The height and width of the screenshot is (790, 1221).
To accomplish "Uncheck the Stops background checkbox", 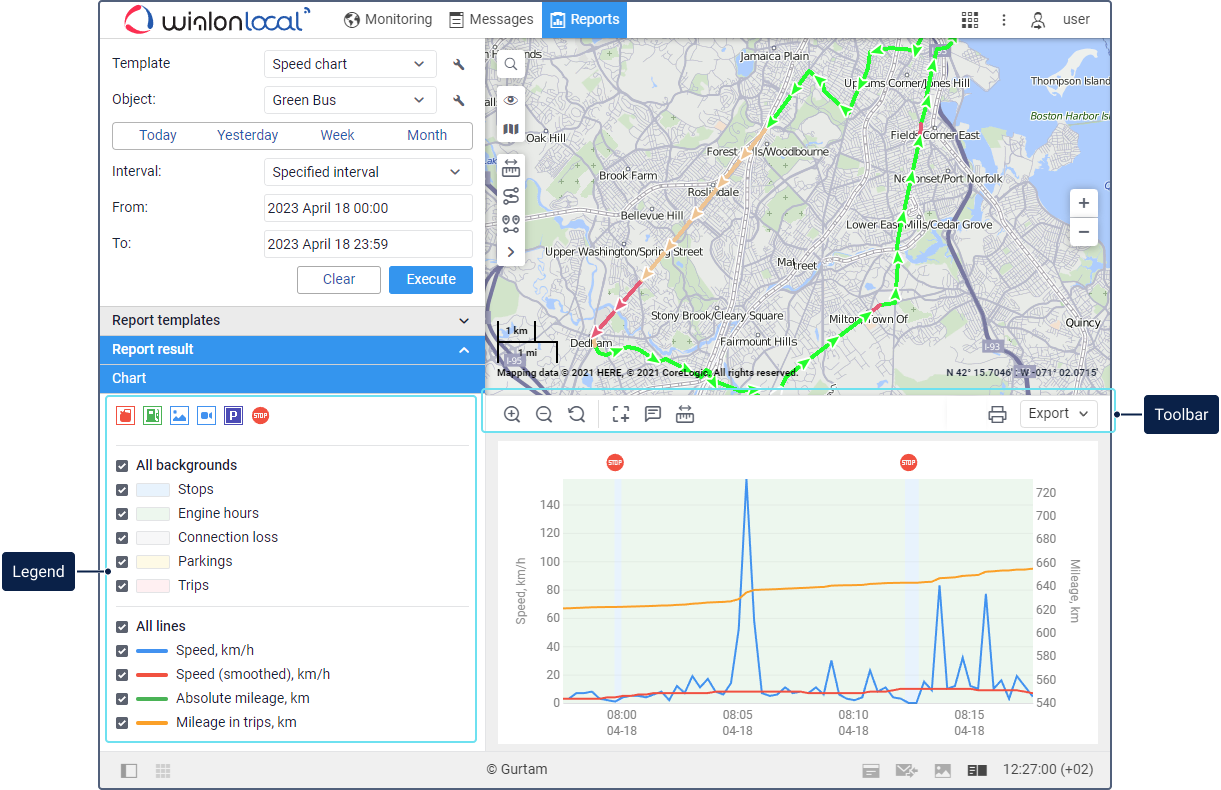I will (122, 490).
